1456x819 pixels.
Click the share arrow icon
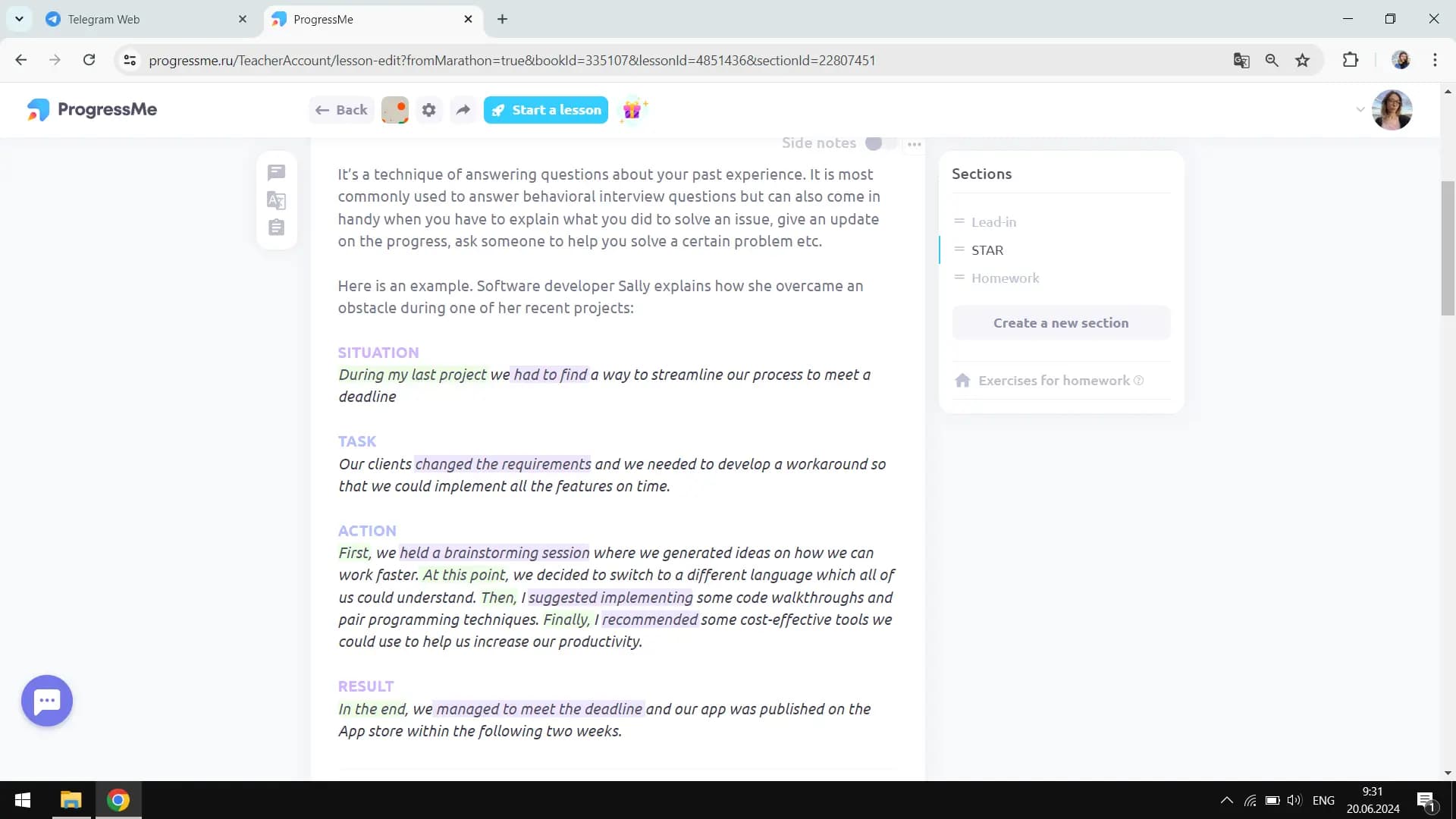click(463, 110)
